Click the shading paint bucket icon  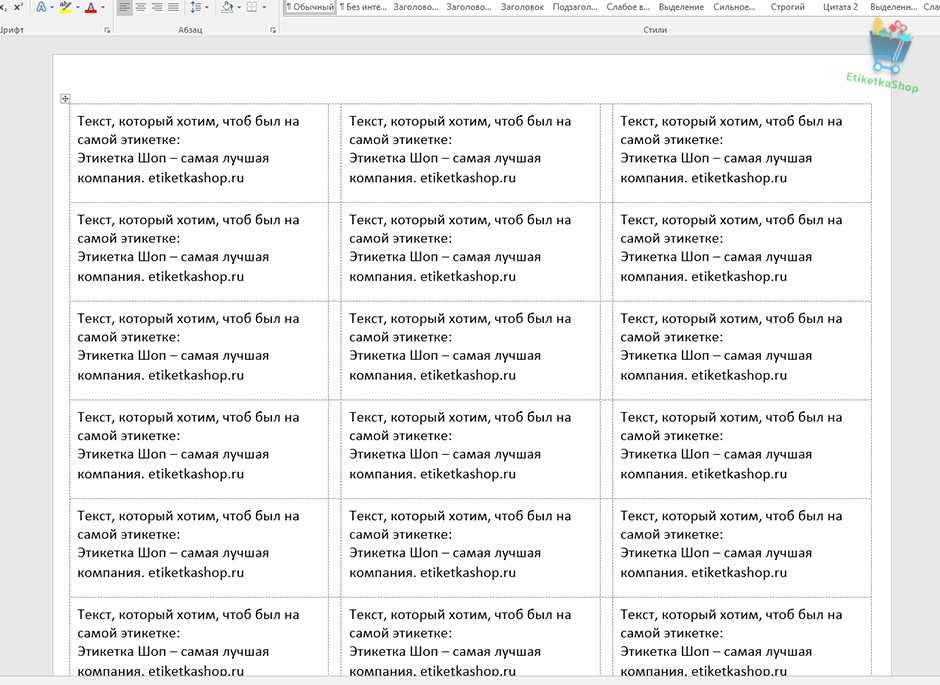pyautogui.click(x=227, y=7)
